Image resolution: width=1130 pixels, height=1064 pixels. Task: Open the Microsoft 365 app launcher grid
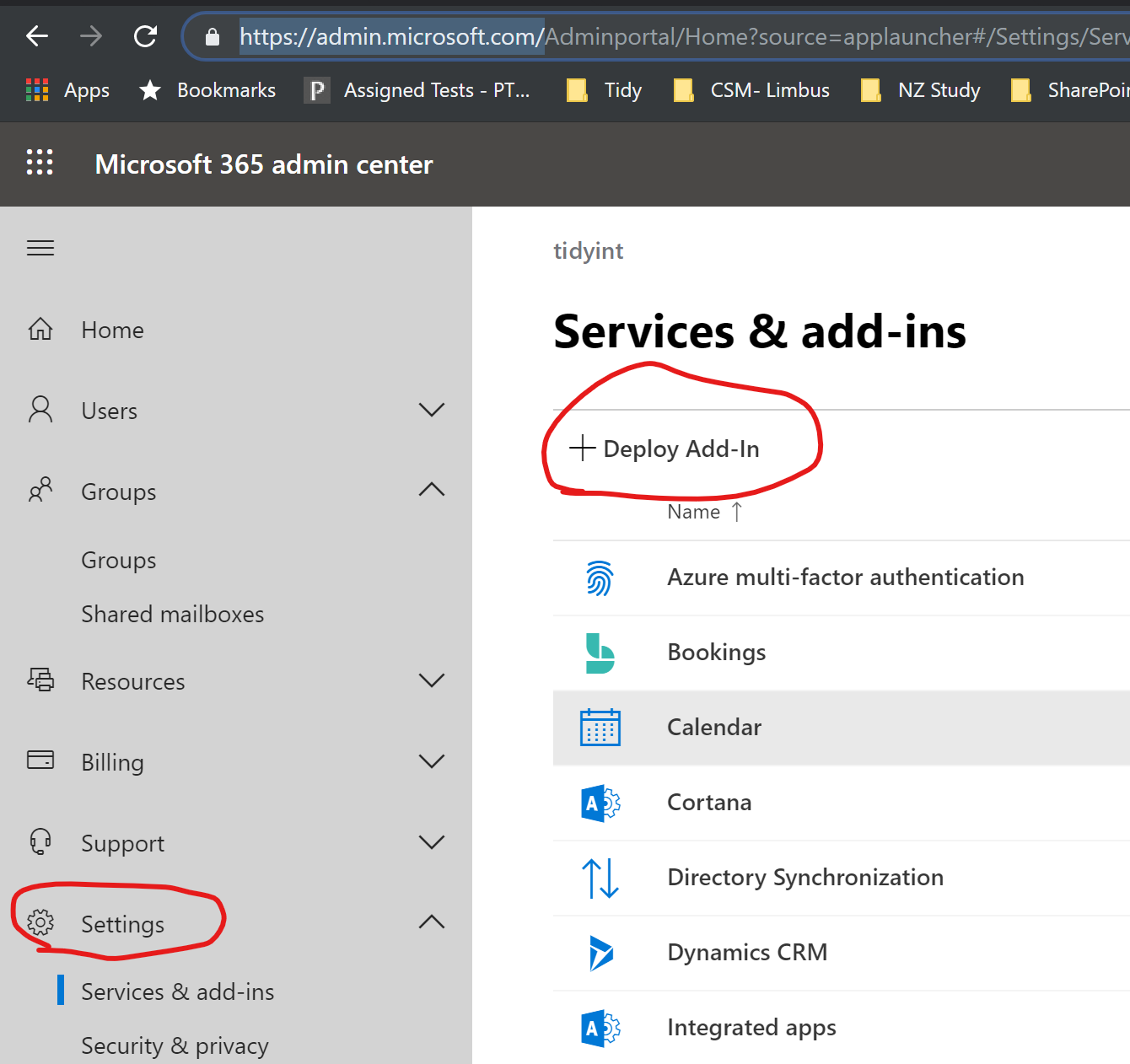[x=40, y=162]
